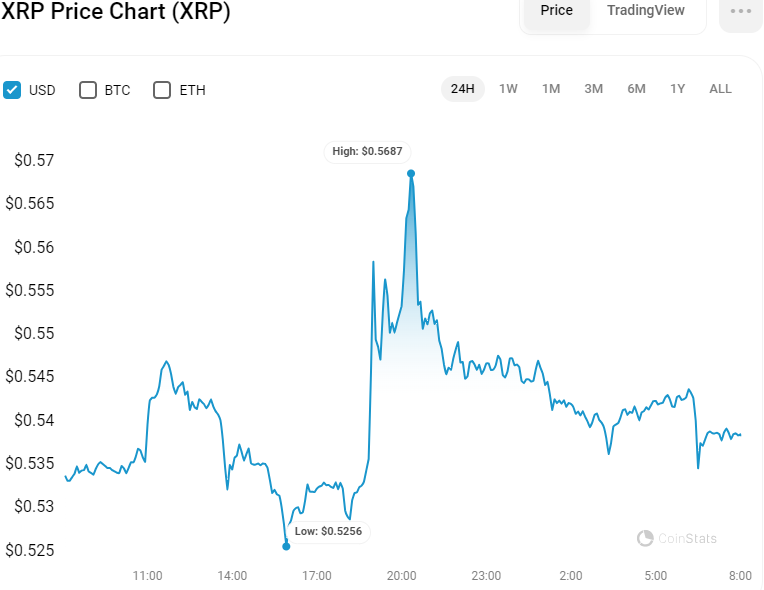Select the Price tab
Viewport: 764px width, 590px height.
pyautogui.click(x=556, y=10)
